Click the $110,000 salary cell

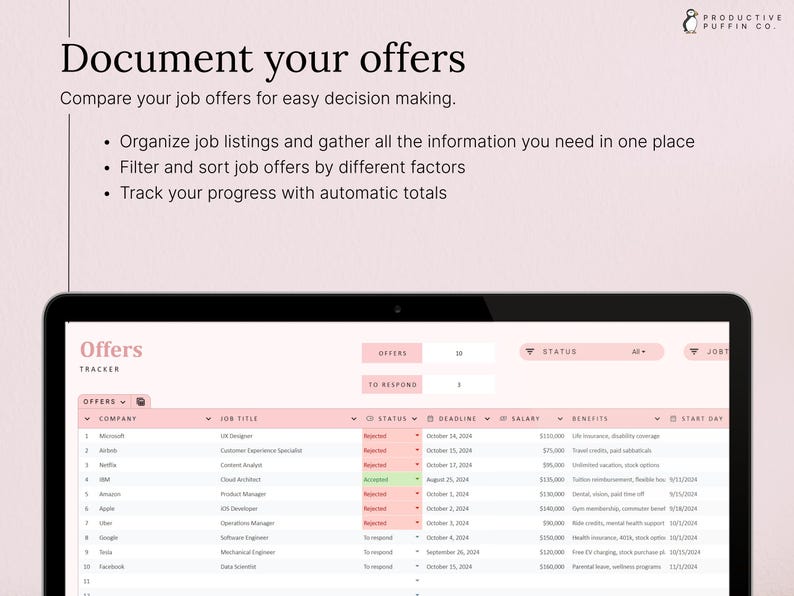coord(532,436)
